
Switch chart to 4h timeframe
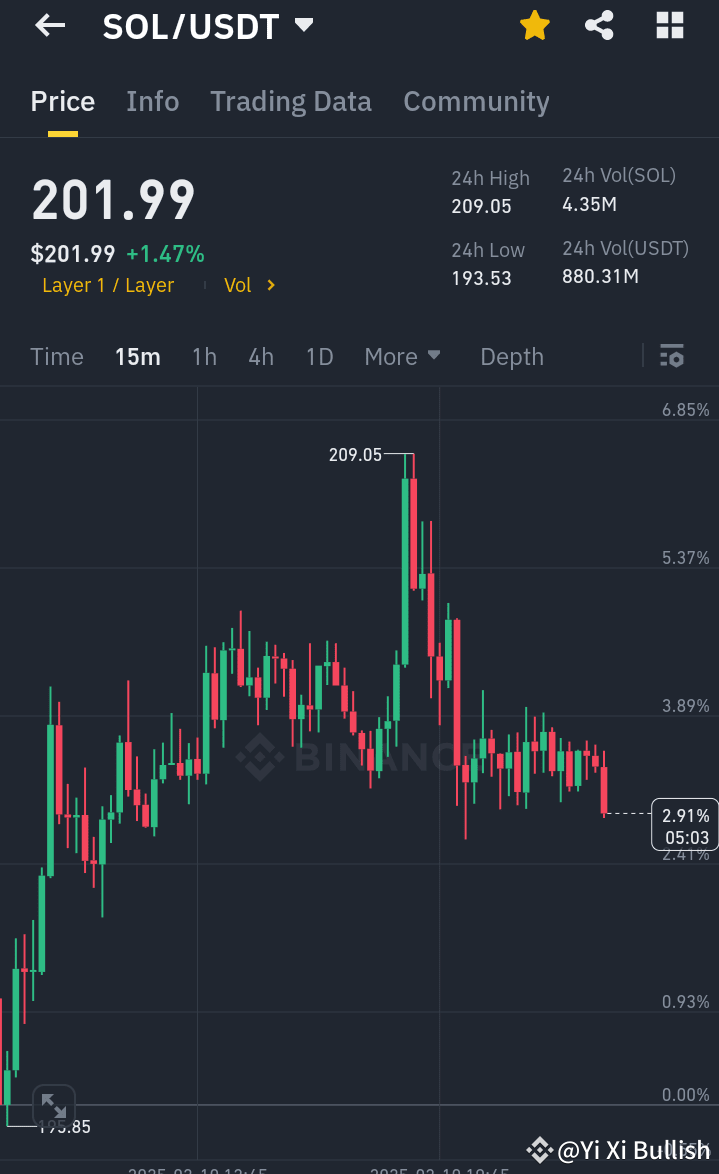(260, 356)
